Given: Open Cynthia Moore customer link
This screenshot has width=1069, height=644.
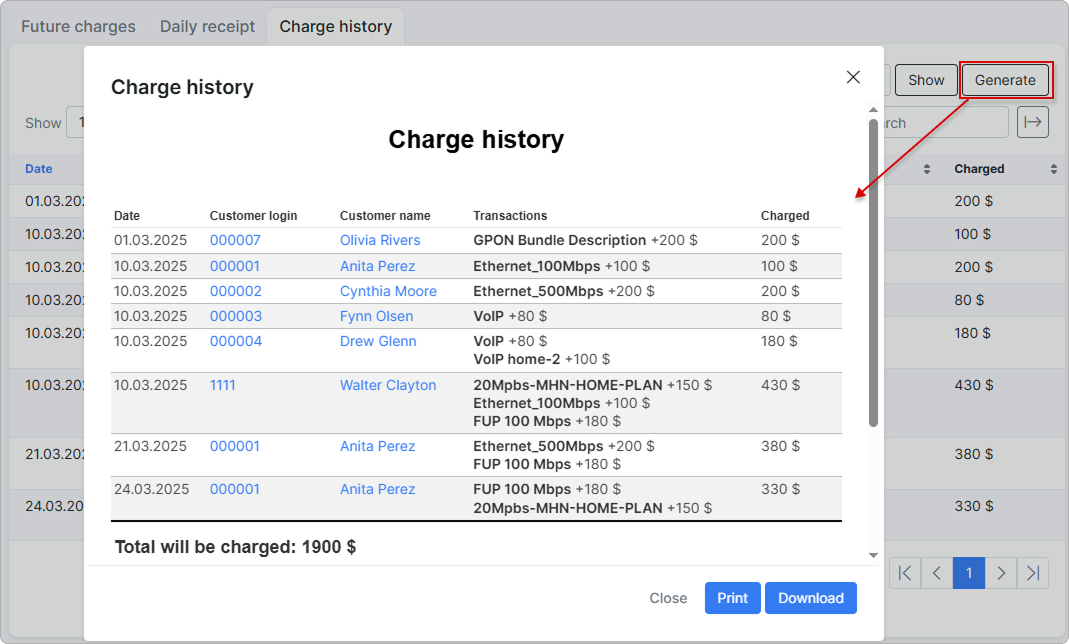Looking at the screenshot, I should pyautogui.click(x=389, y=291).
